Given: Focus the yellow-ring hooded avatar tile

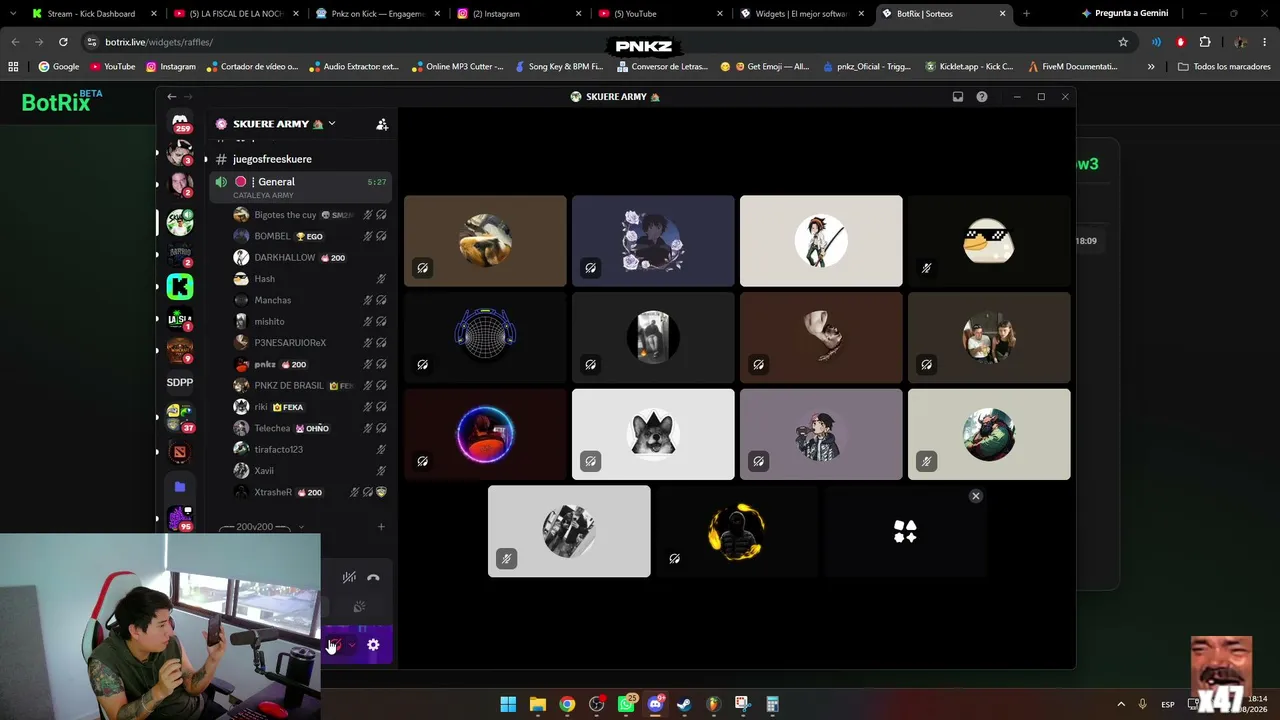Looking at the screenshot, I should (x=737, y=531).
